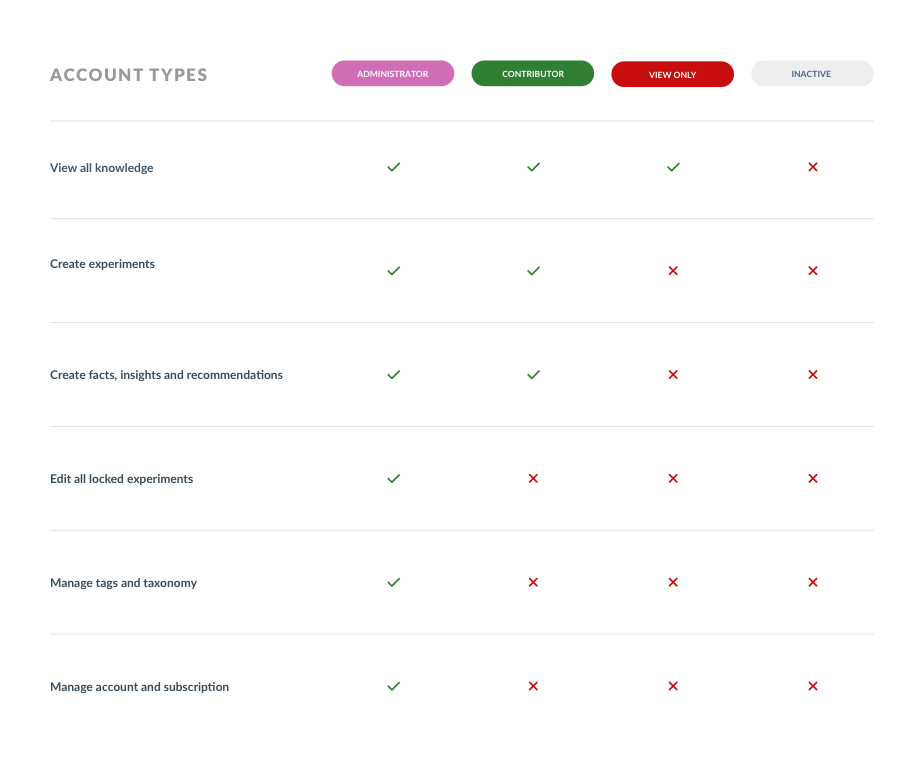Click the Manage account and subscription label
The width and height of the screenshot is (907, 759).
[x=139, y=687]
